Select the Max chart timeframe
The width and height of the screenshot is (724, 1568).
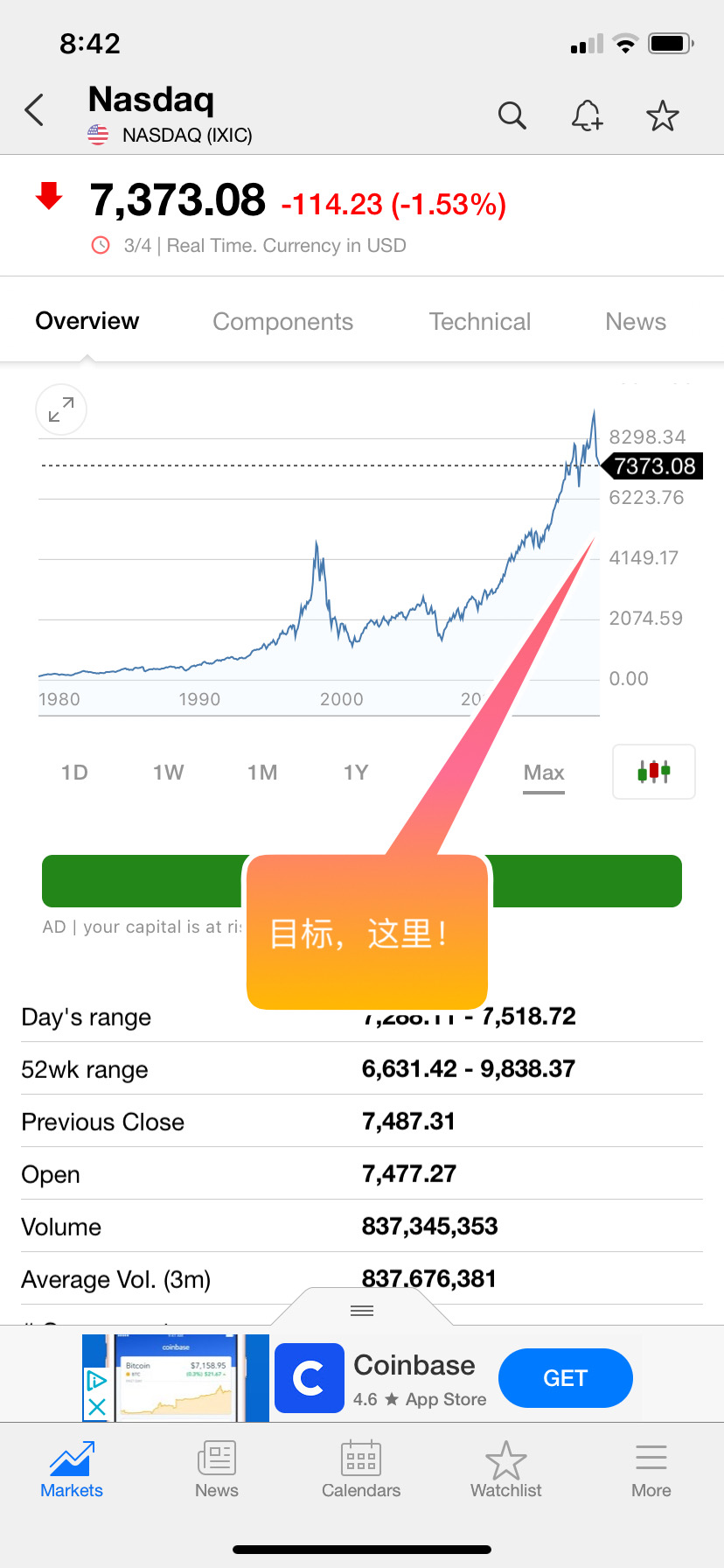(544, 773)
